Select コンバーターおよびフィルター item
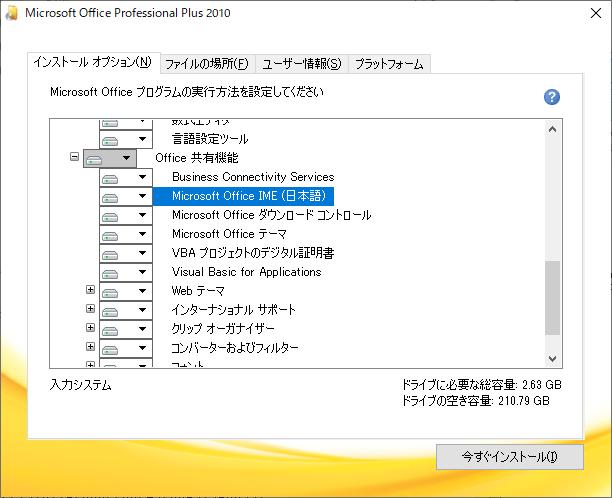The image size is (612, 498). click(x=235, y=348)
